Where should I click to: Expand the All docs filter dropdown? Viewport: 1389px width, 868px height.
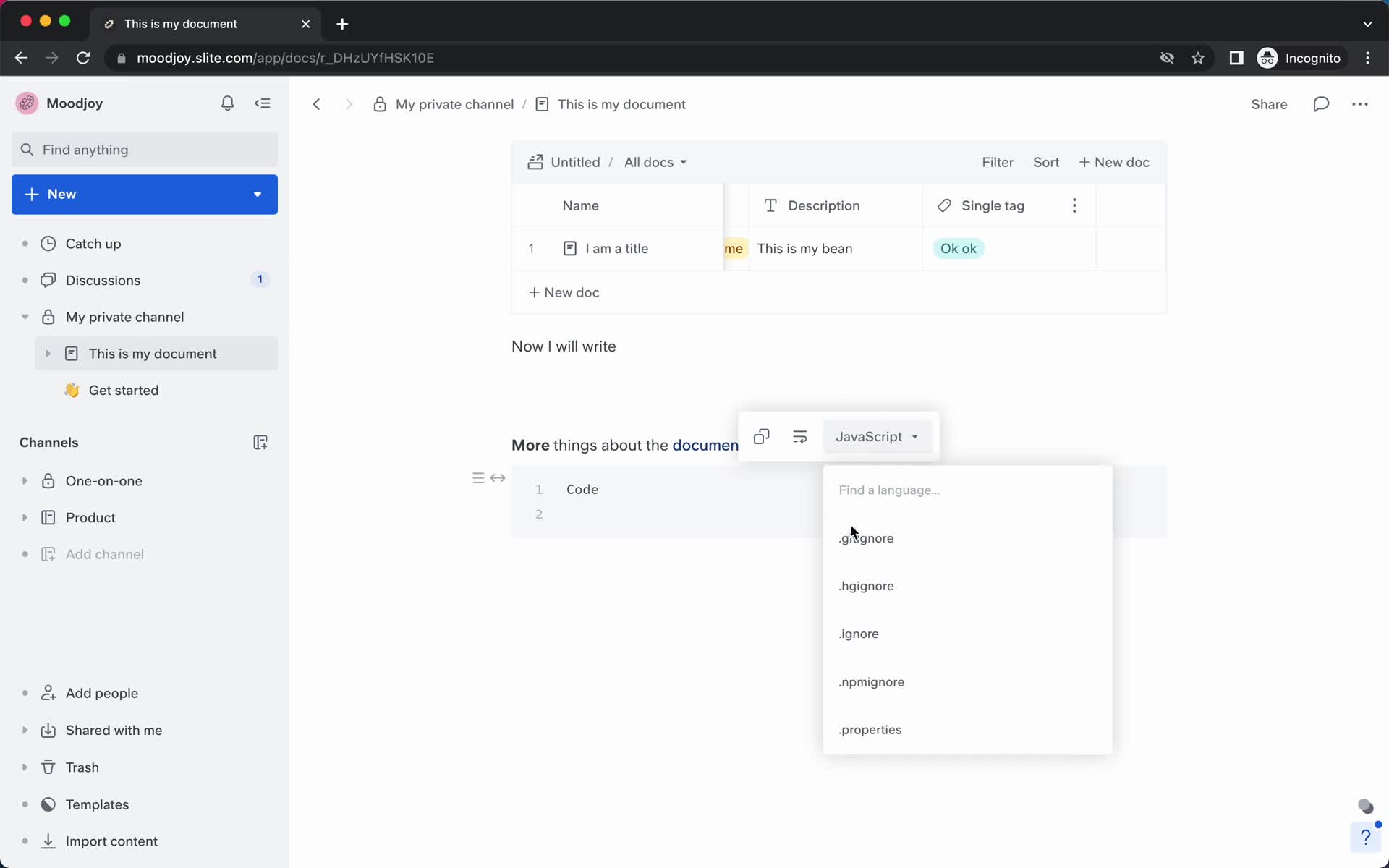coord(652,162)
